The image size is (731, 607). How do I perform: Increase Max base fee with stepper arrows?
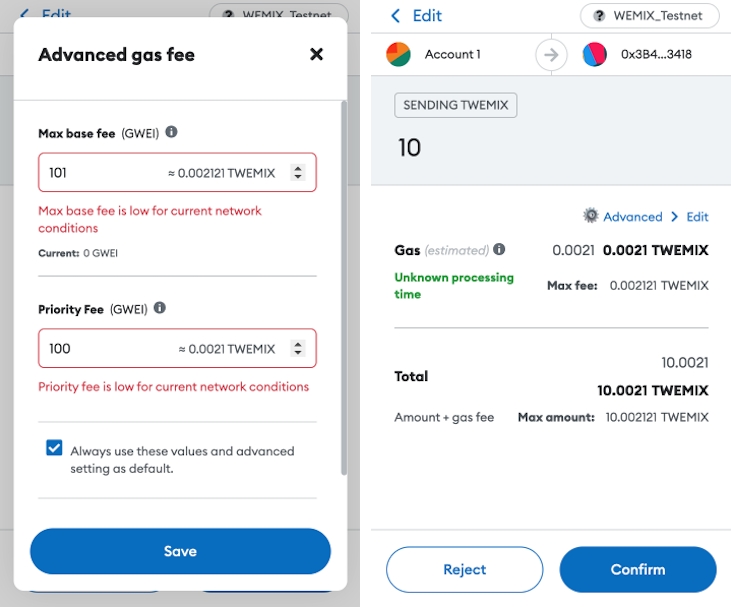click(298, 168)
